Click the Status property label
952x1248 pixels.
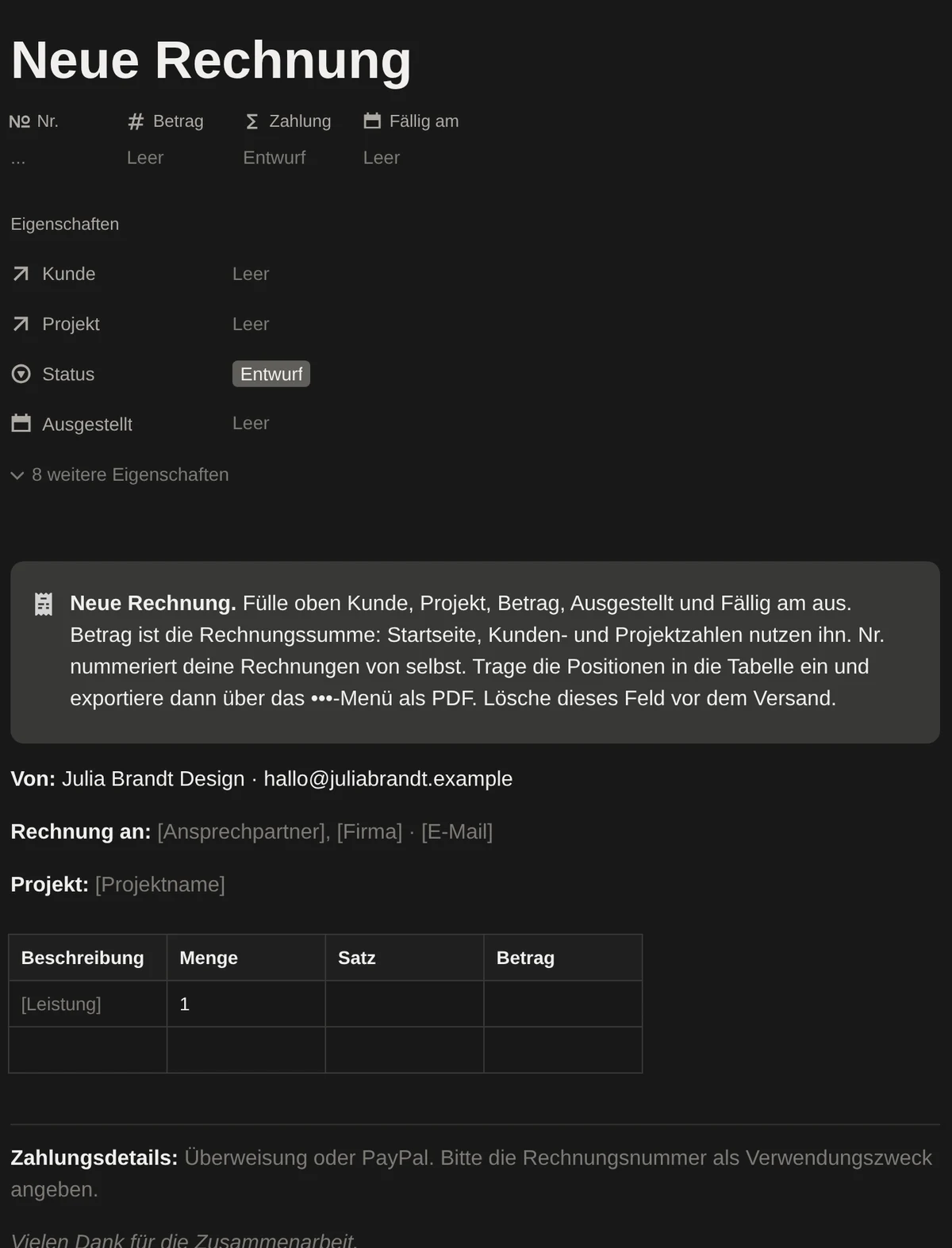tap(68, 374)
